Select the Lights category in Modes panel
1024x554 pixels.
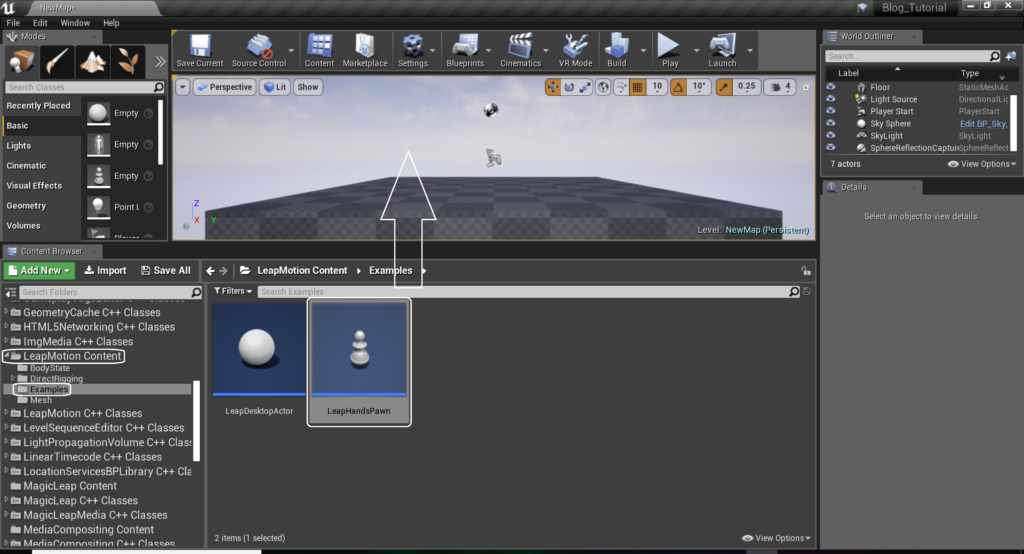point(19,146)
